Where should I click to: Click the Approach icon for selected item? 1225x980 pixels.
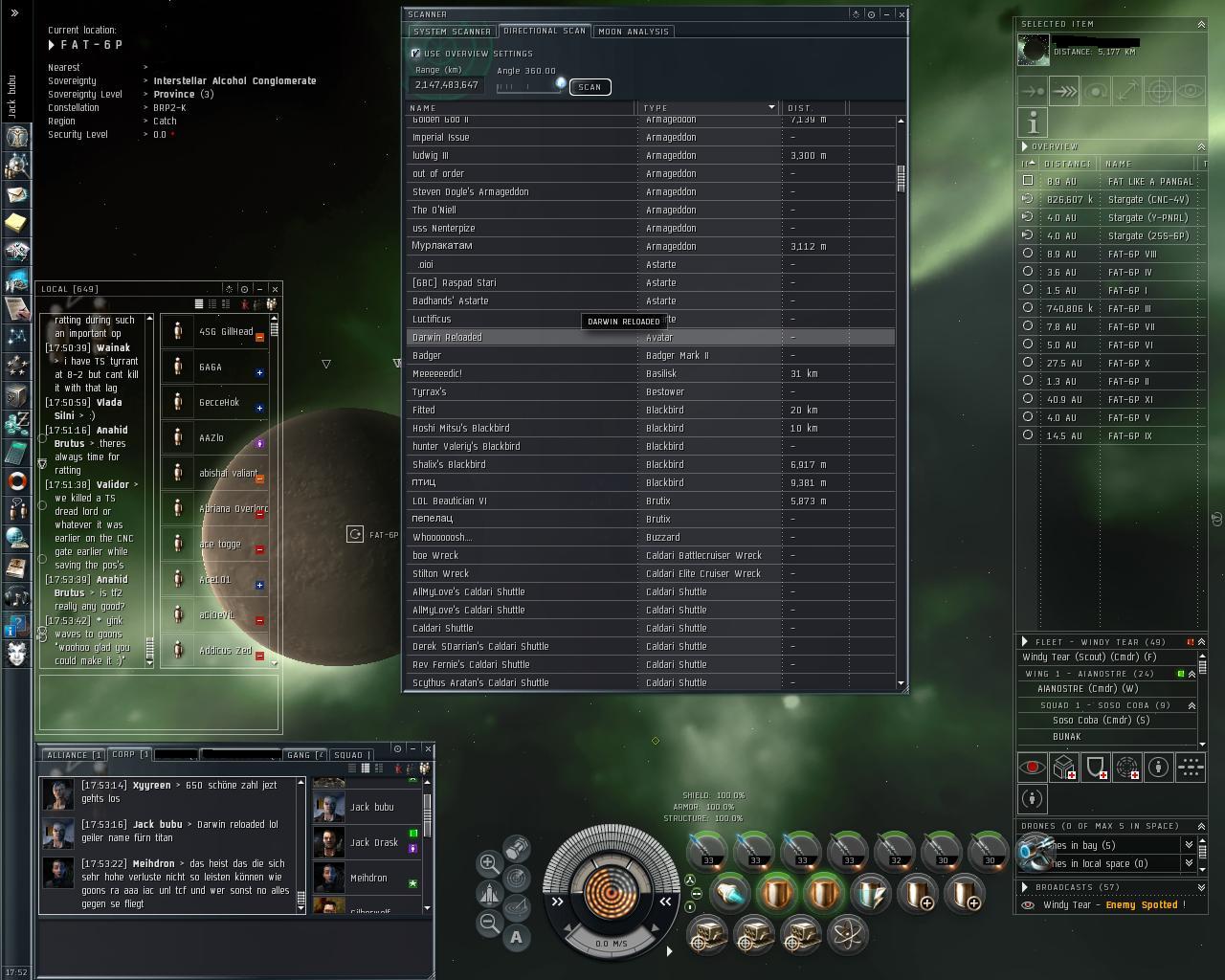point(1033,91)
